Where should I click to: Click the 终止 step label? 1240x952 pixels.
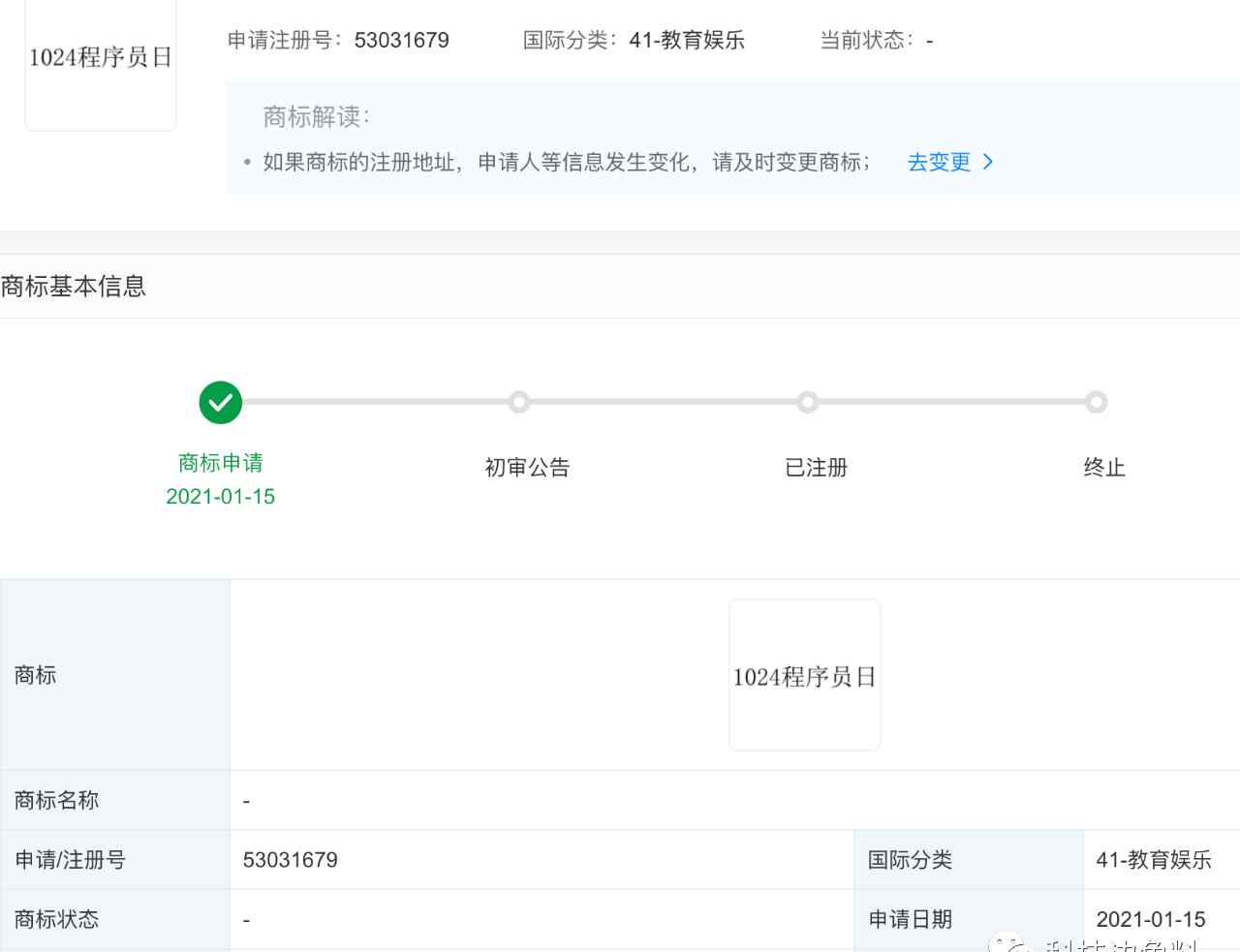pos(1104,468)
